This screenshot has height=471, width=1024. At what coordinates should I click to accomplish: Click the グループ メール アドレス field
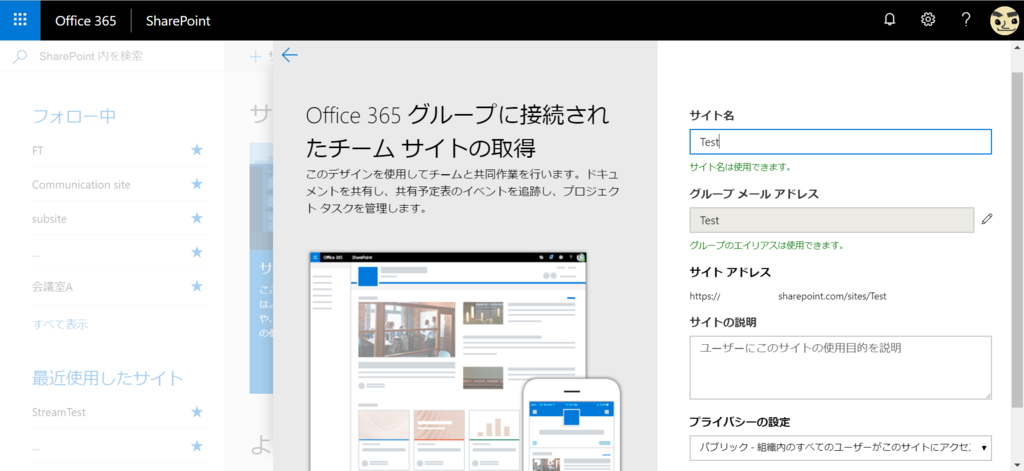click(x=831, y=220)
